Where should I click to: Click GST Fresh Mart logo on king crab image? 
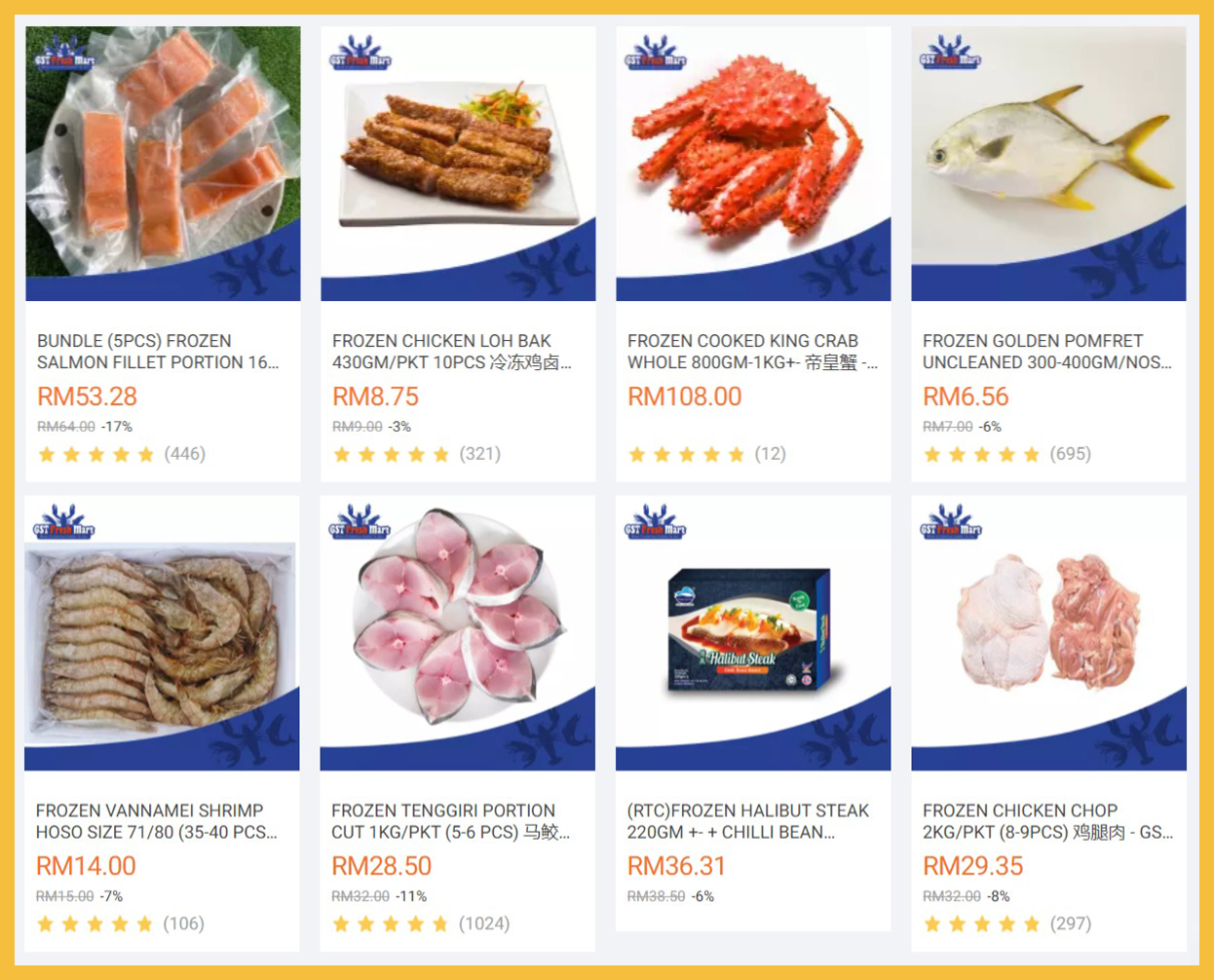[655, 53]
